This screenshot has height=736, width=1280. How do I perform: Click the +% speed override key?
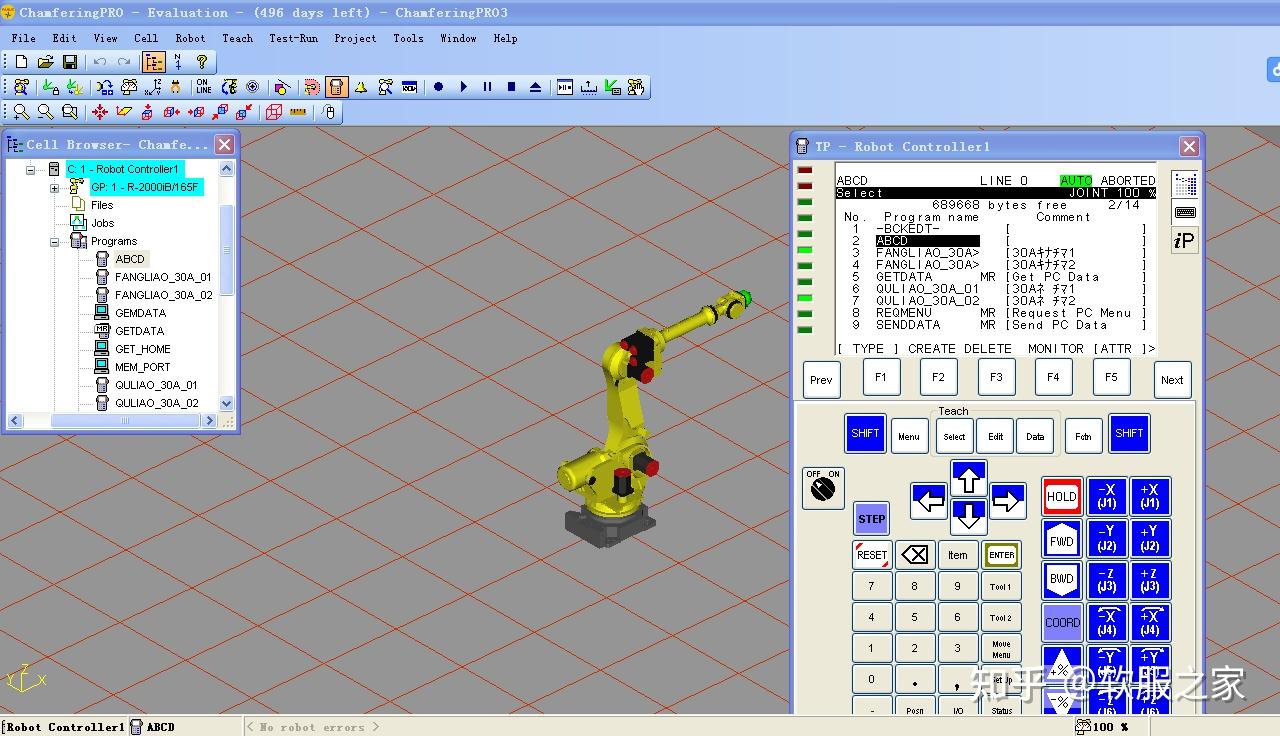[x=1062, y=664]
